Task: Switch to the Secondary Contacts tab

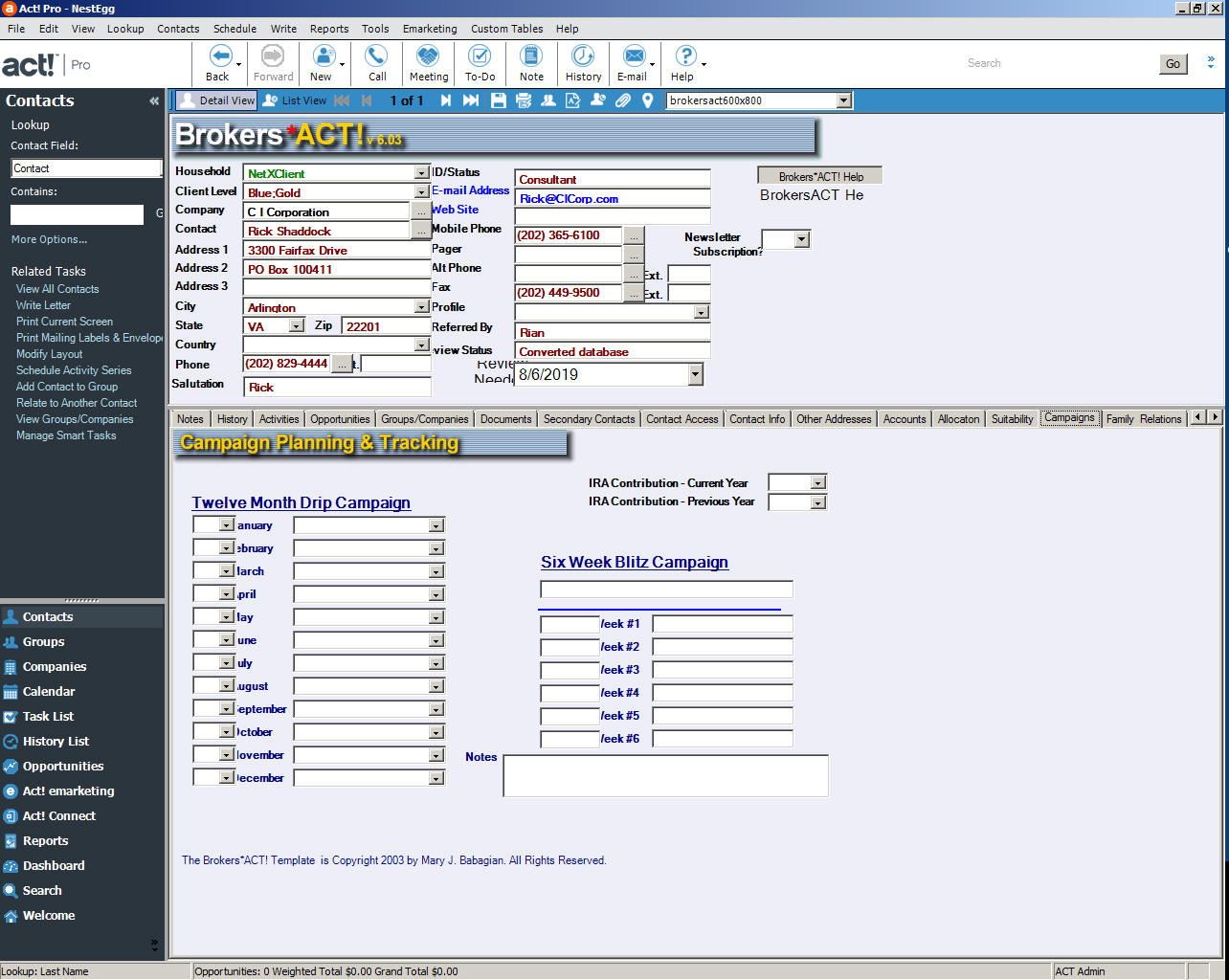Action: [x=589, y=419]
